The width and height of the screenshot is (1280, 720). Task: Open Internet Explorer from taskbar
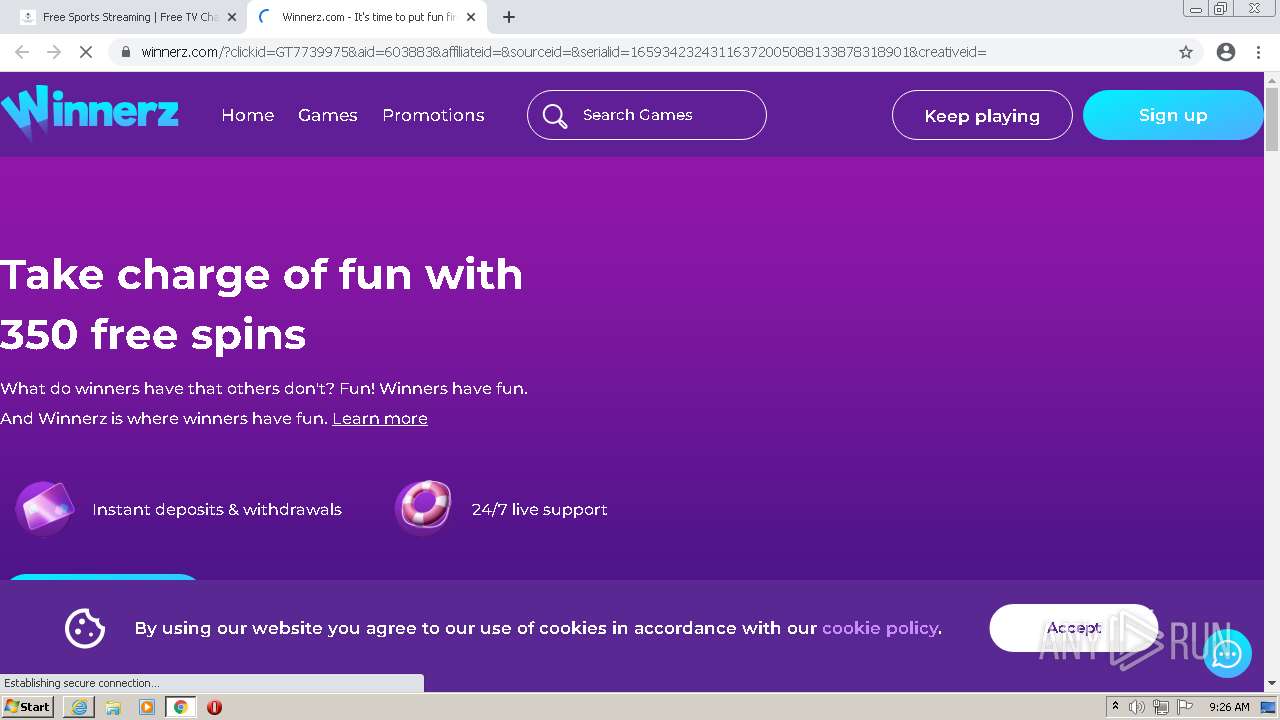click(79, 707)
